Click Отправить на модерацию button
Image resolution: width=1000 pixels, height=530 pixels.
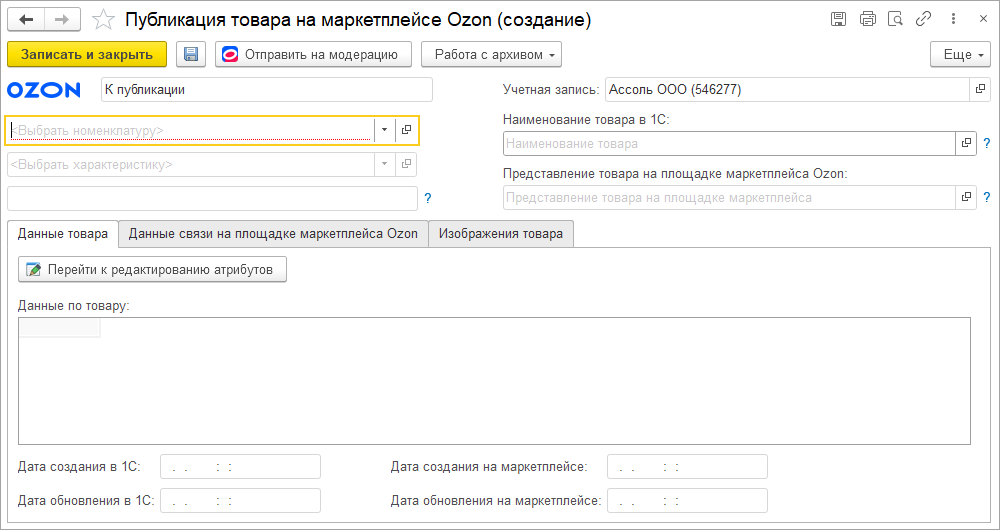[x=314, y=54]
